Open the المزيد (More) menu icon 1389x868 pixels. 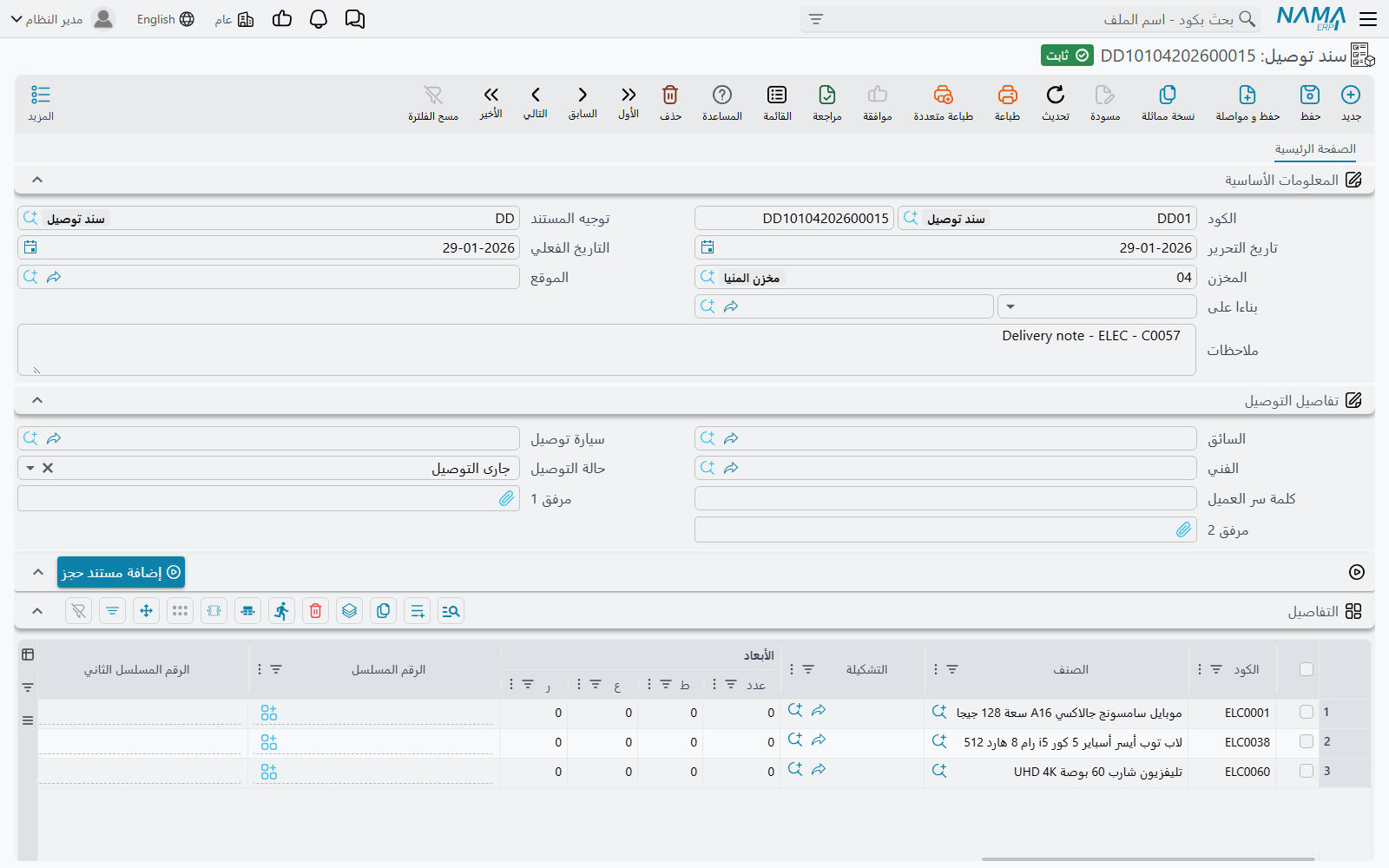click(41, 95)
